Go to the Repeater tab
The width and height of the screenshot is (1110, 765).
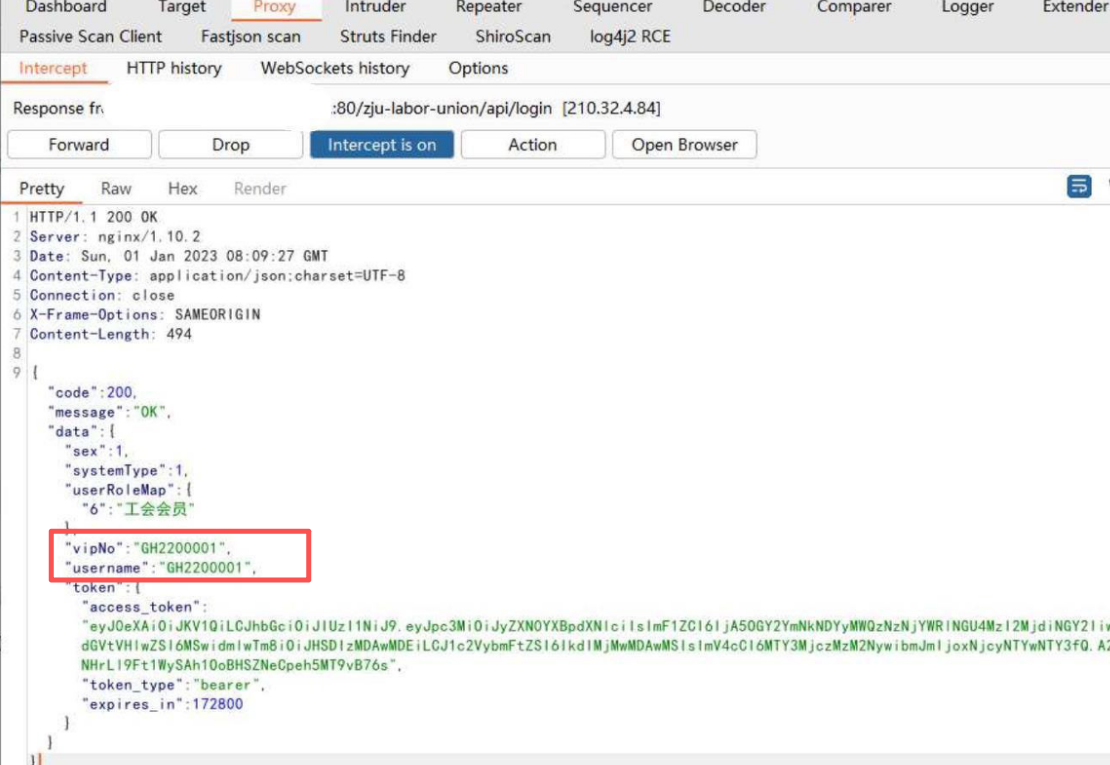(x=489, y=8)
